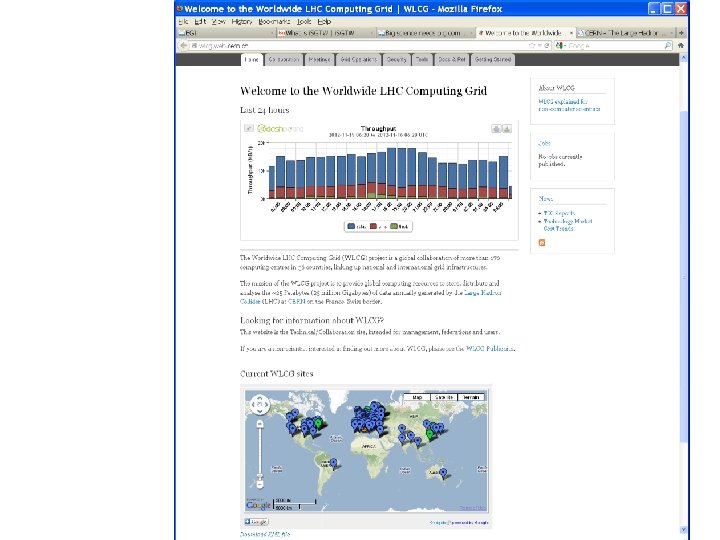Open Technology Market Cost Trends link

[x=568, y=225]
